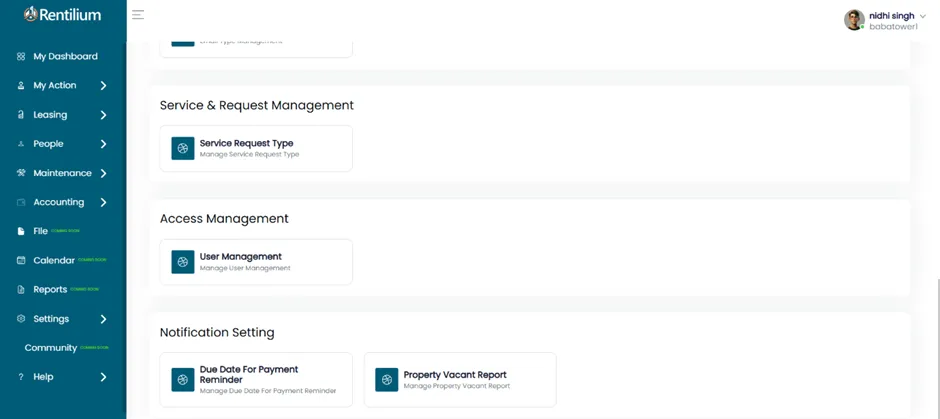Expand the Accounting submenu chevron

(103, 202)
